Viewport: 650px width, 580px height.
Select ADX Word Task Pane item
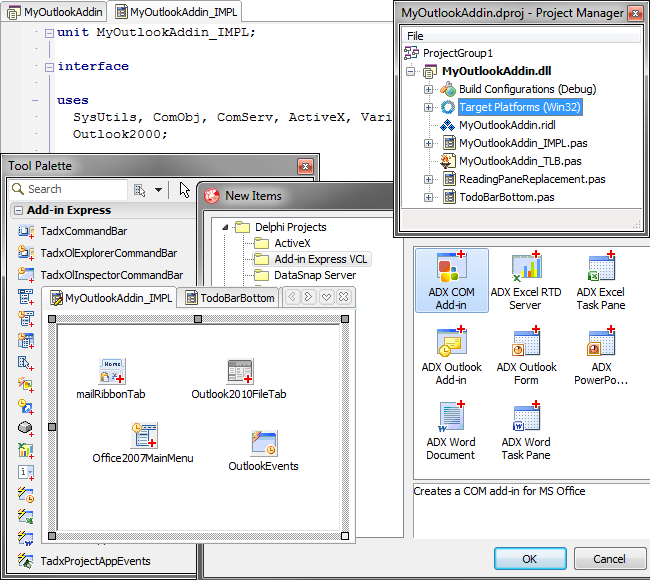(x=526, y=430)
